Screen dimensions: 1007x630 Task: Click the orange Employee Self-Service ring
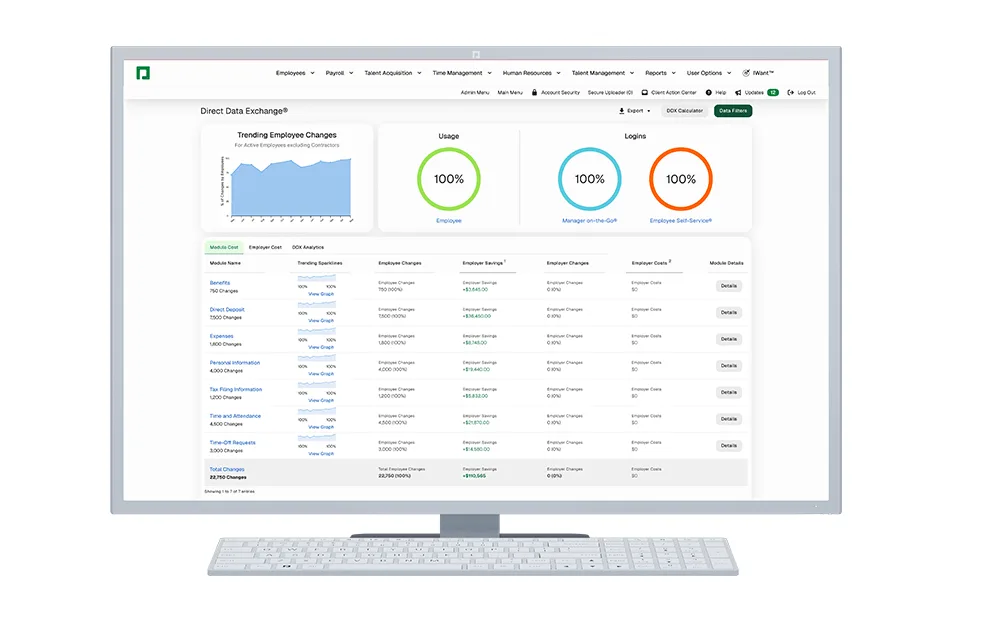click(681, 179)
